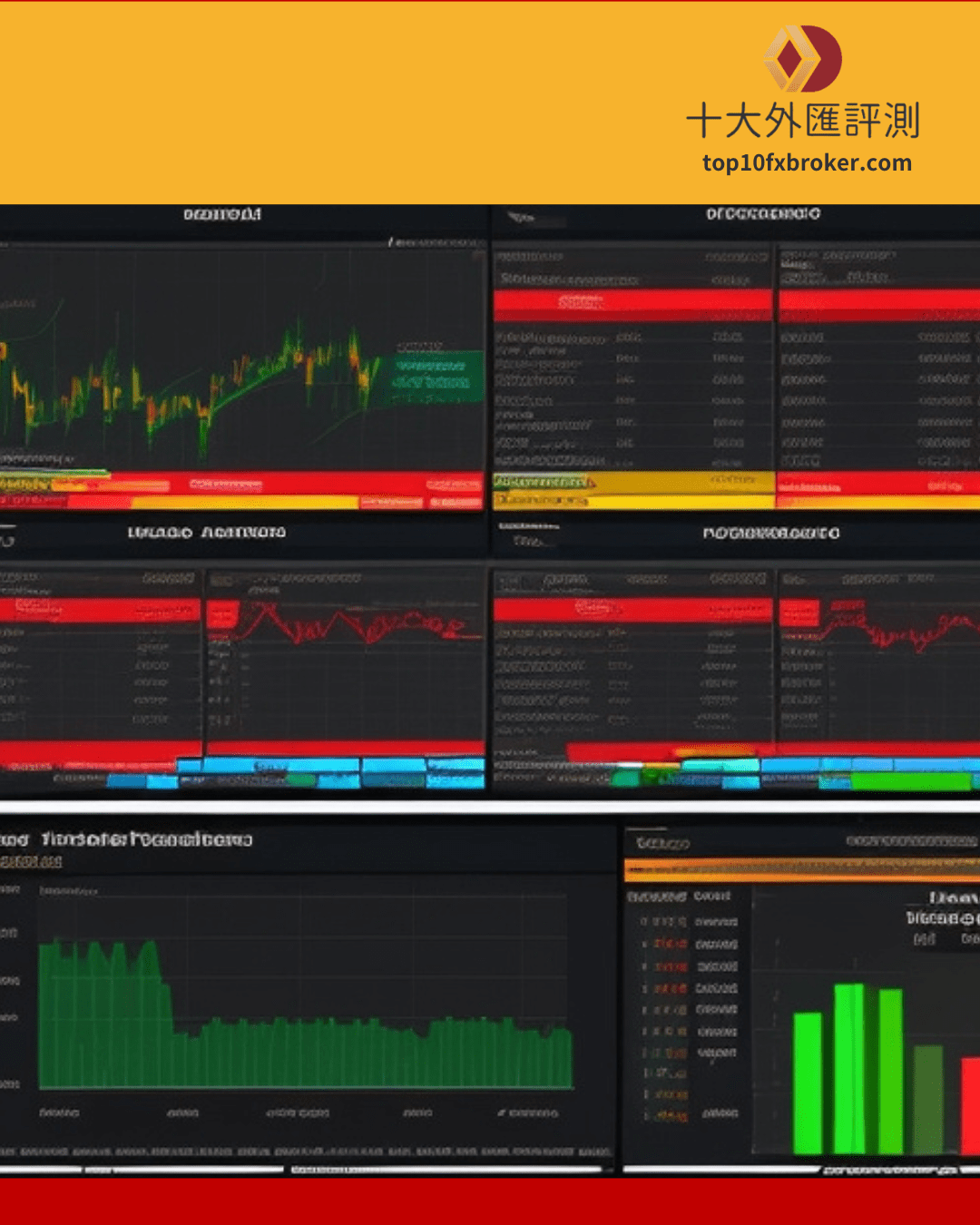Select green tooltip box on candlestick chart

[x=436, y=372]
